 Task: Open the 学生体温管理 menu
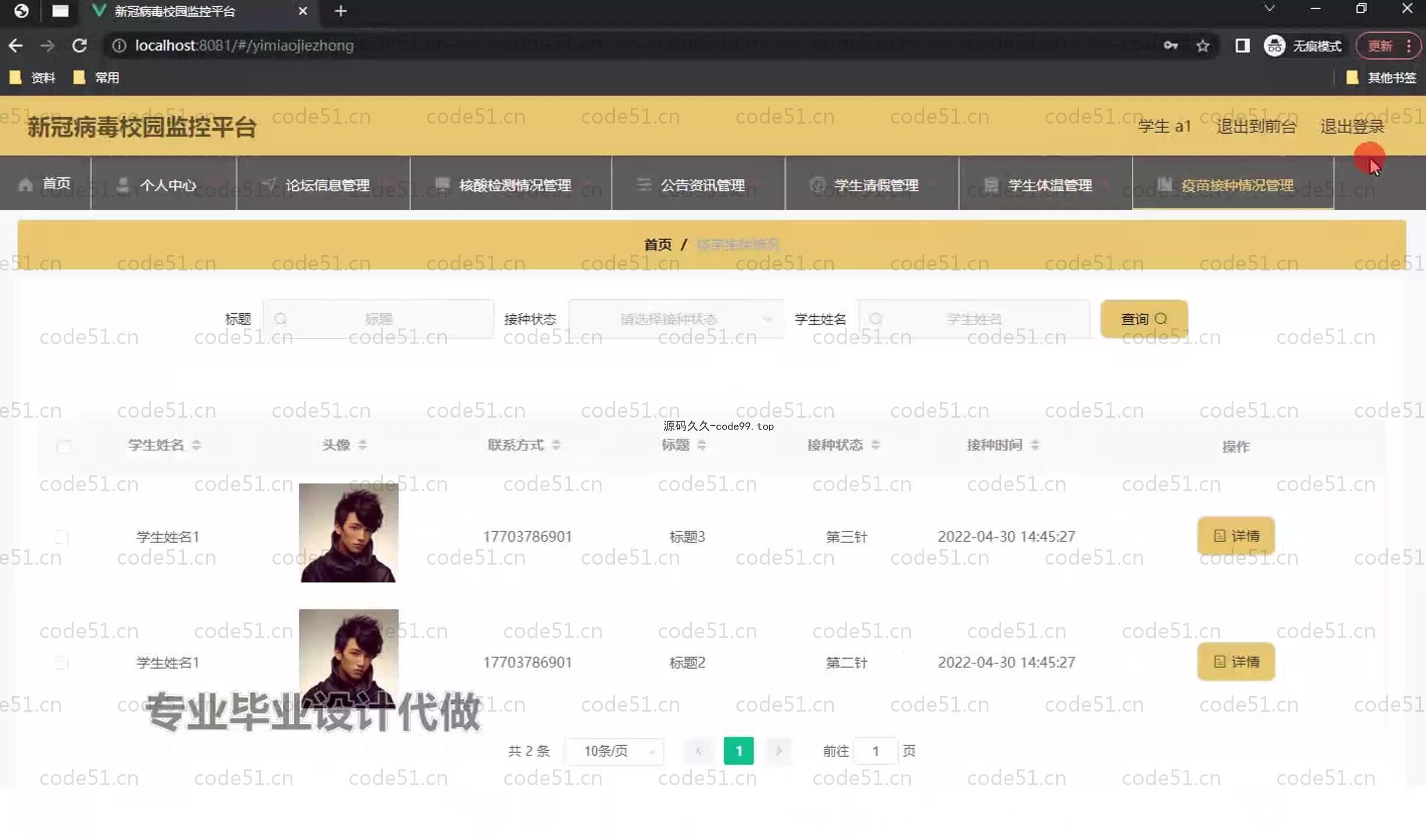click(1046, 184)
